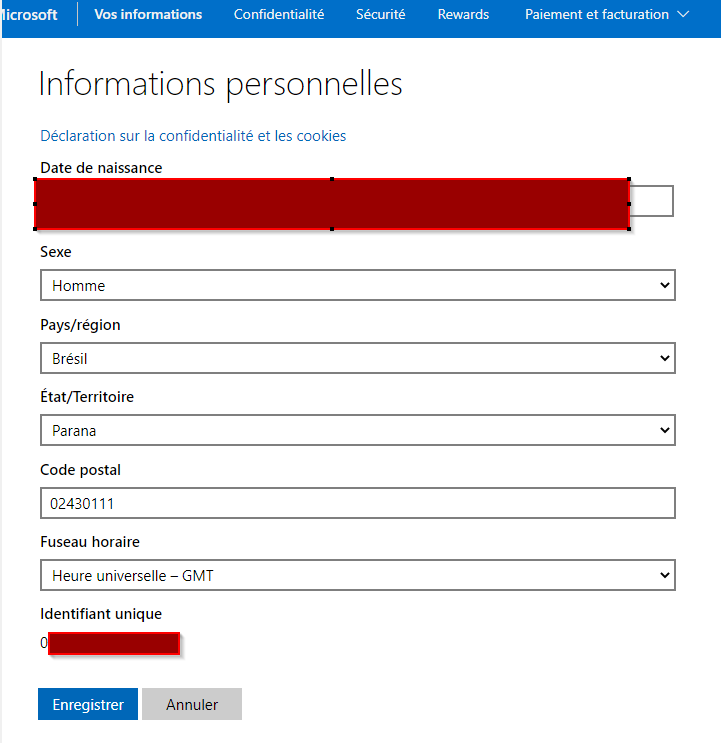Go to the Sécurité section
This screenshot has width=721, height=743.
tap(381, 15)
